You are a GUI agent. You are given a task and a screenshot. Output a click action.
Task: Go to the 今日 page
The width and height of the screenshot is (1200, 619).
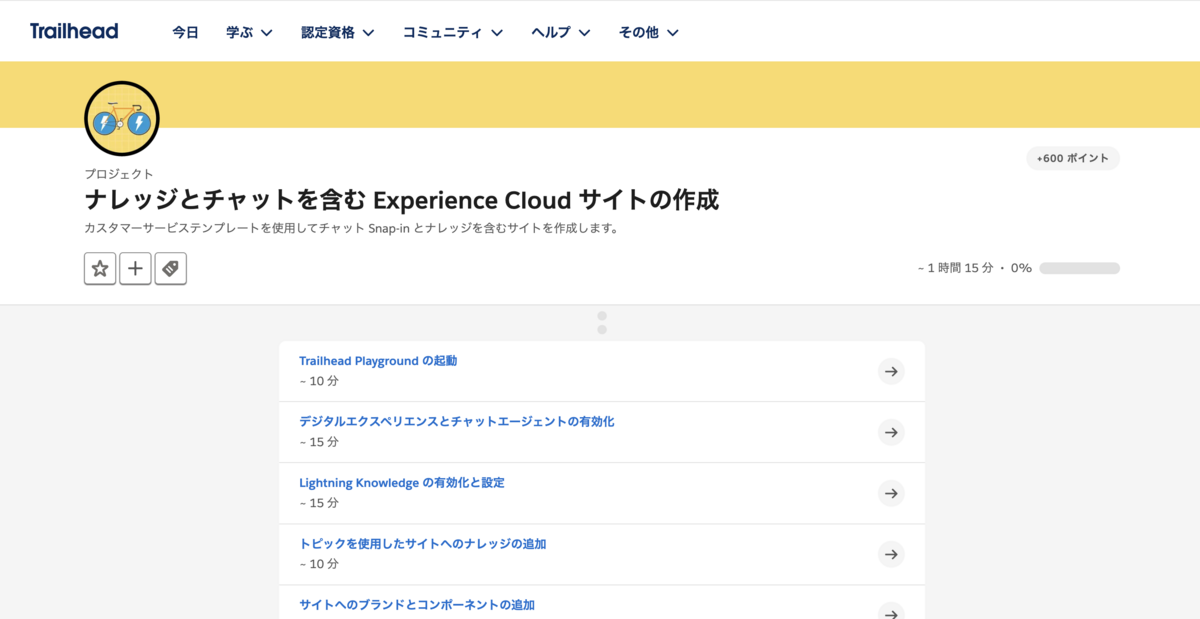click(185, 32)
